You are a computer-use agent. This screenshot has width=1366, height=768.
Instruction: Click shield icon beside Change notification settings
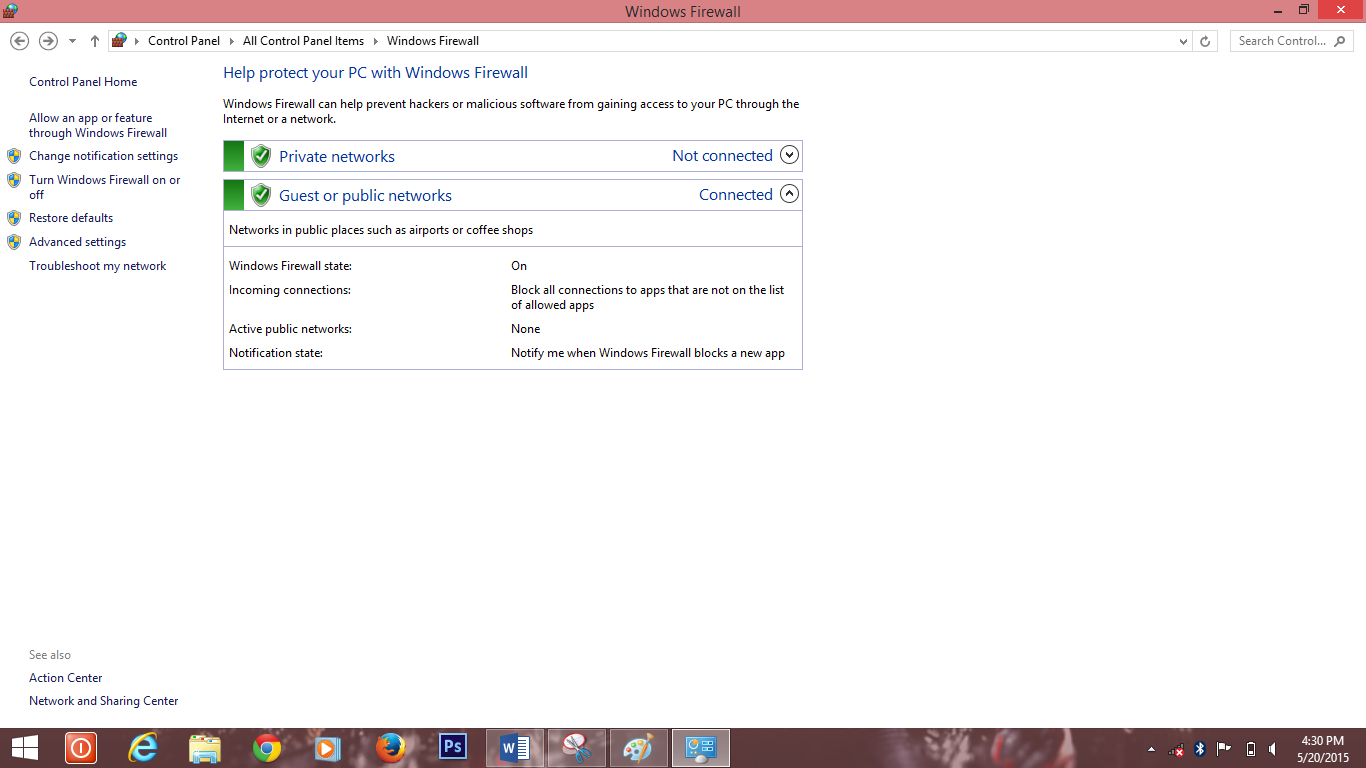click(x=14, y=156)
